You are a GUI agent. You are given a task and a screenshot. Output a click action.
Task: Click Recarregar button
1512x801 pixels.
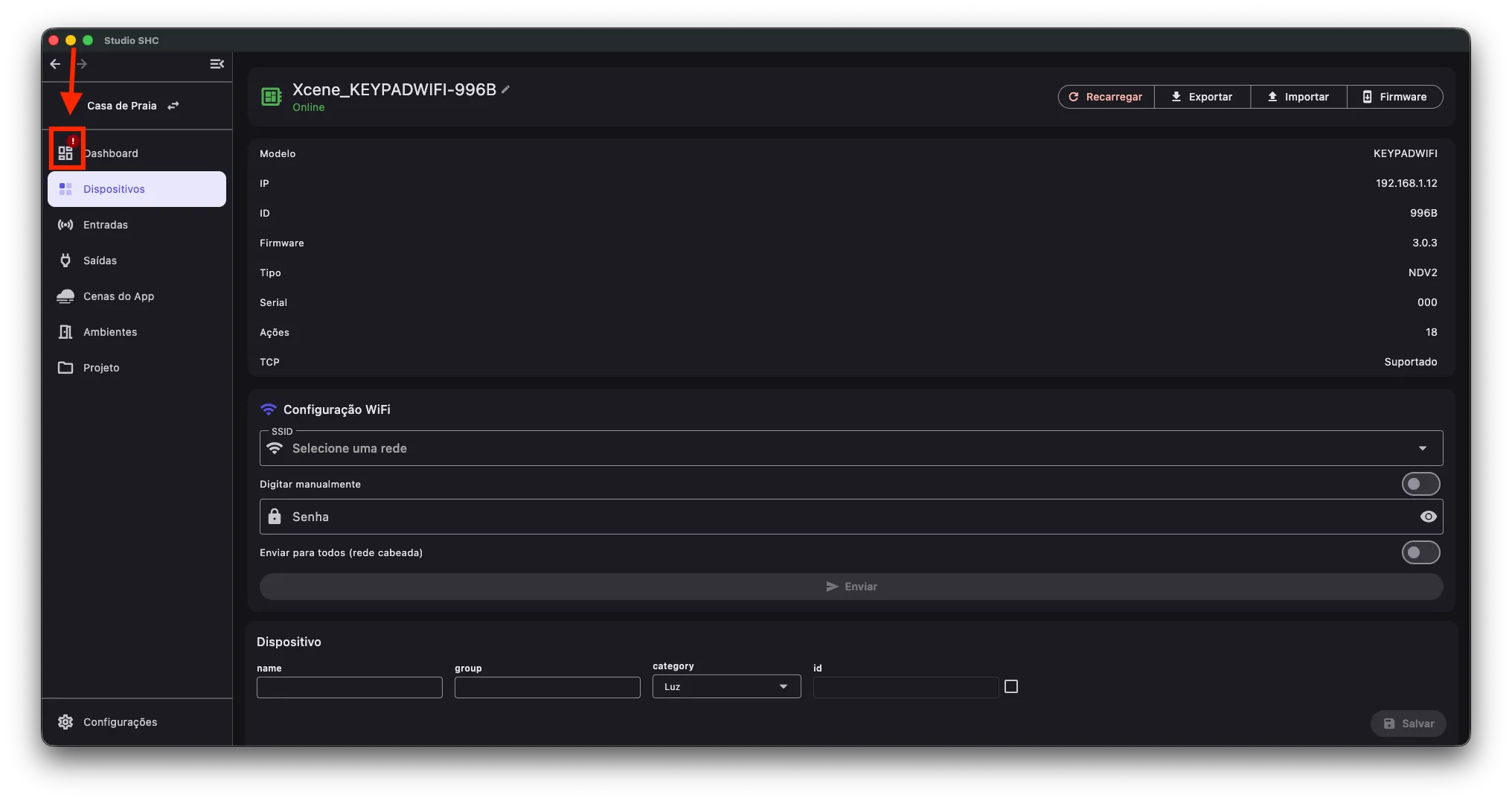pos(1106,97)
